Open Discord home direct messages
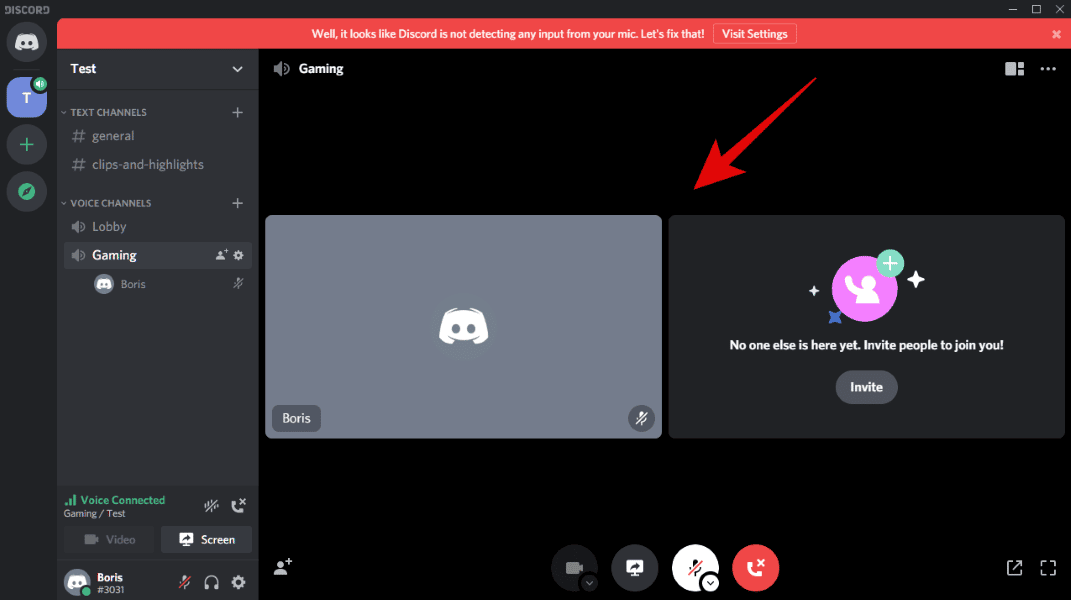Screen dimensions: 1071x600 click(x=27, y=42)
